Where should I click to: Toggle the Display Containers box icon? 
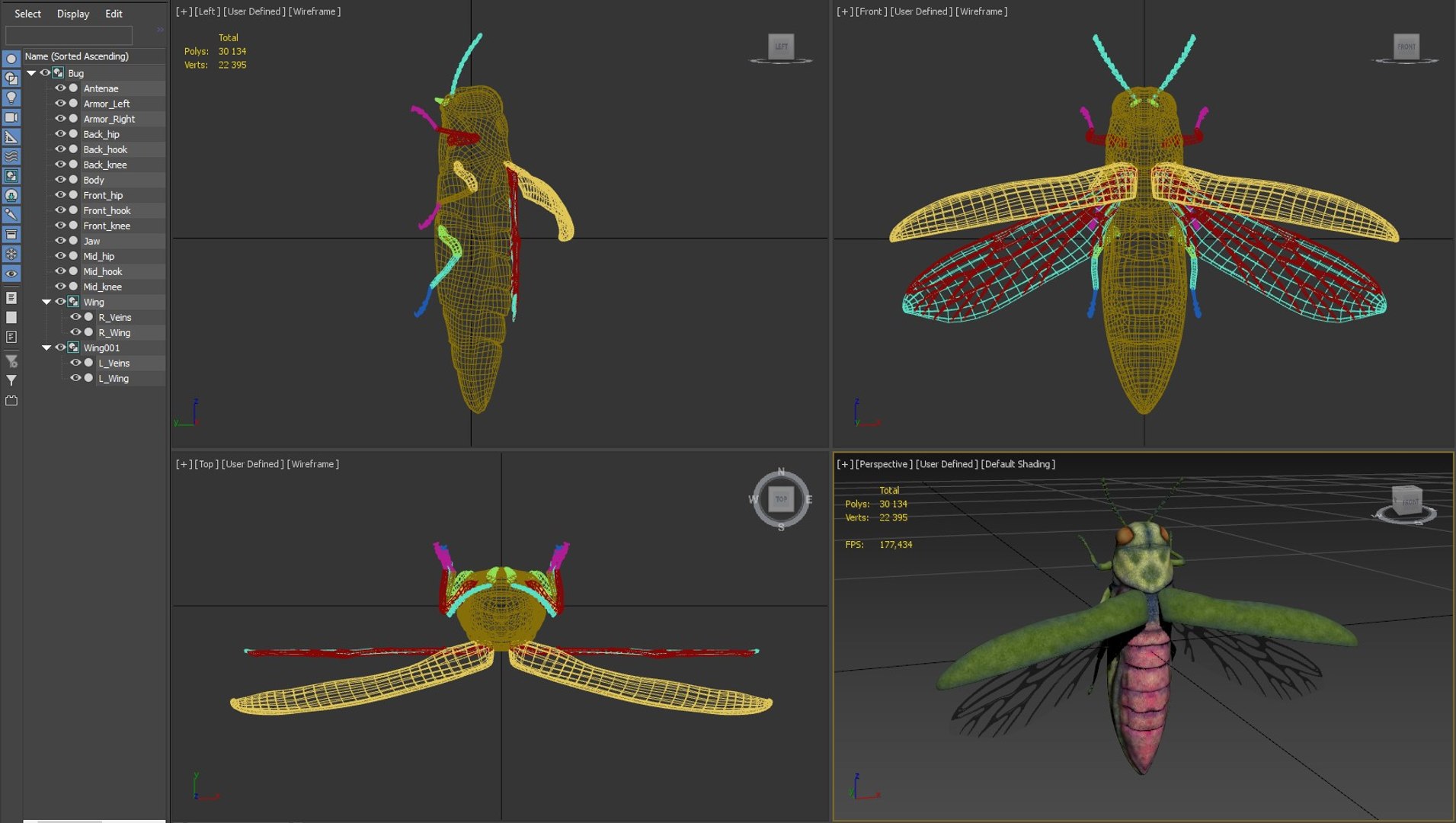[x=11, y=235]
